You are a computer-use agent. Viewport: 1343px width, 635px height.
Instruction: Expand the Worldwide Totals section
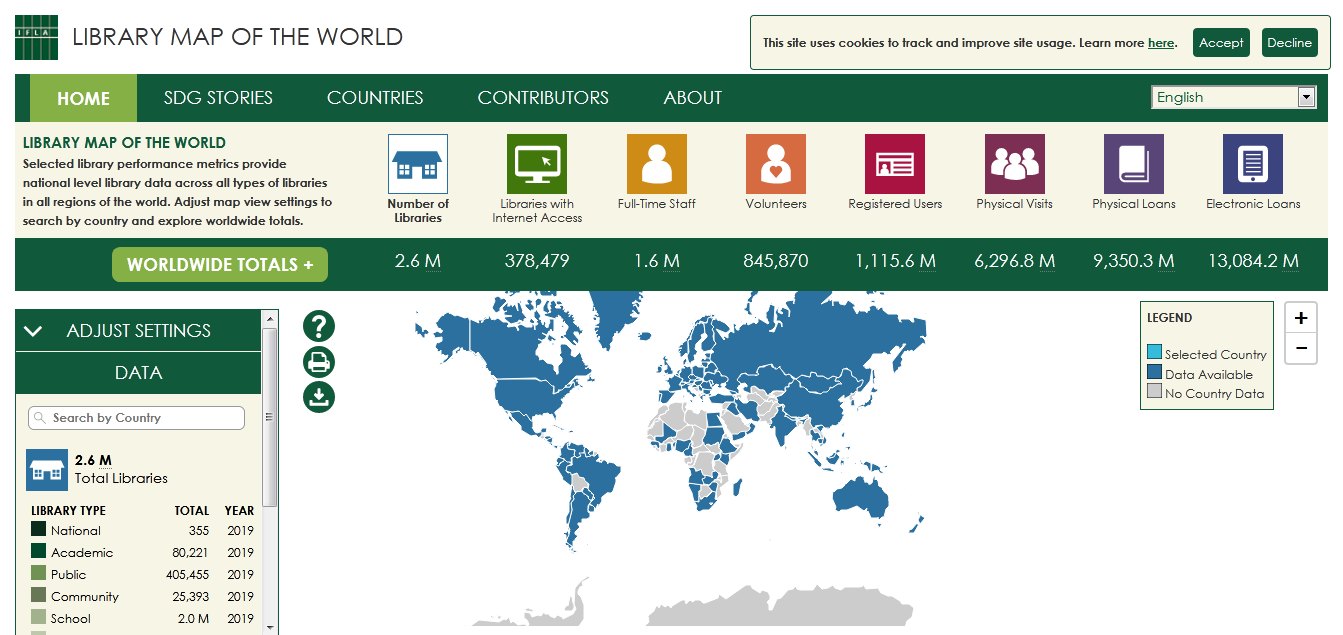coord(220,265)
